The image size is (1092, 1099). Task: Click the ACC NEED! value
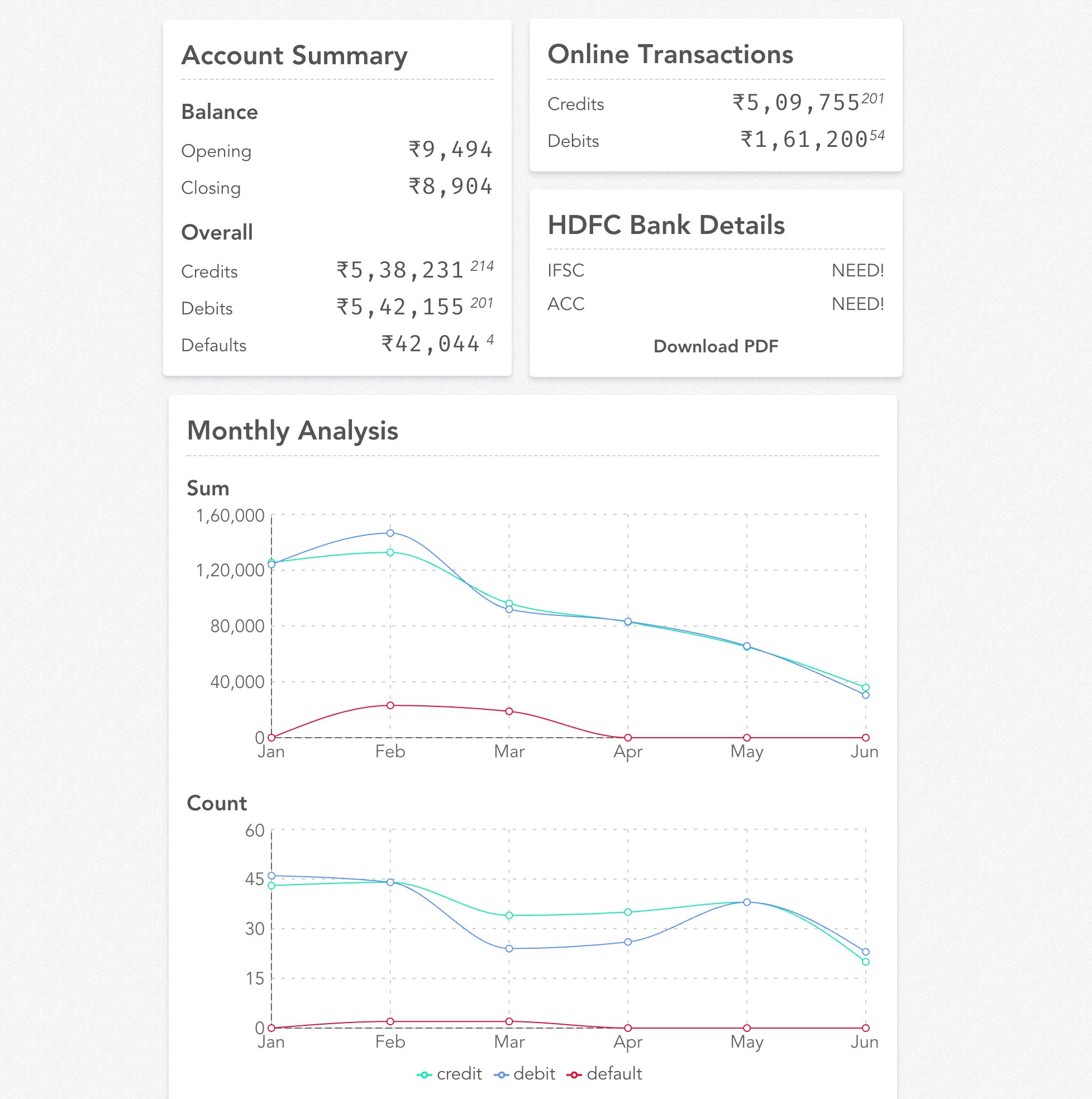click(x=857, y=304)
